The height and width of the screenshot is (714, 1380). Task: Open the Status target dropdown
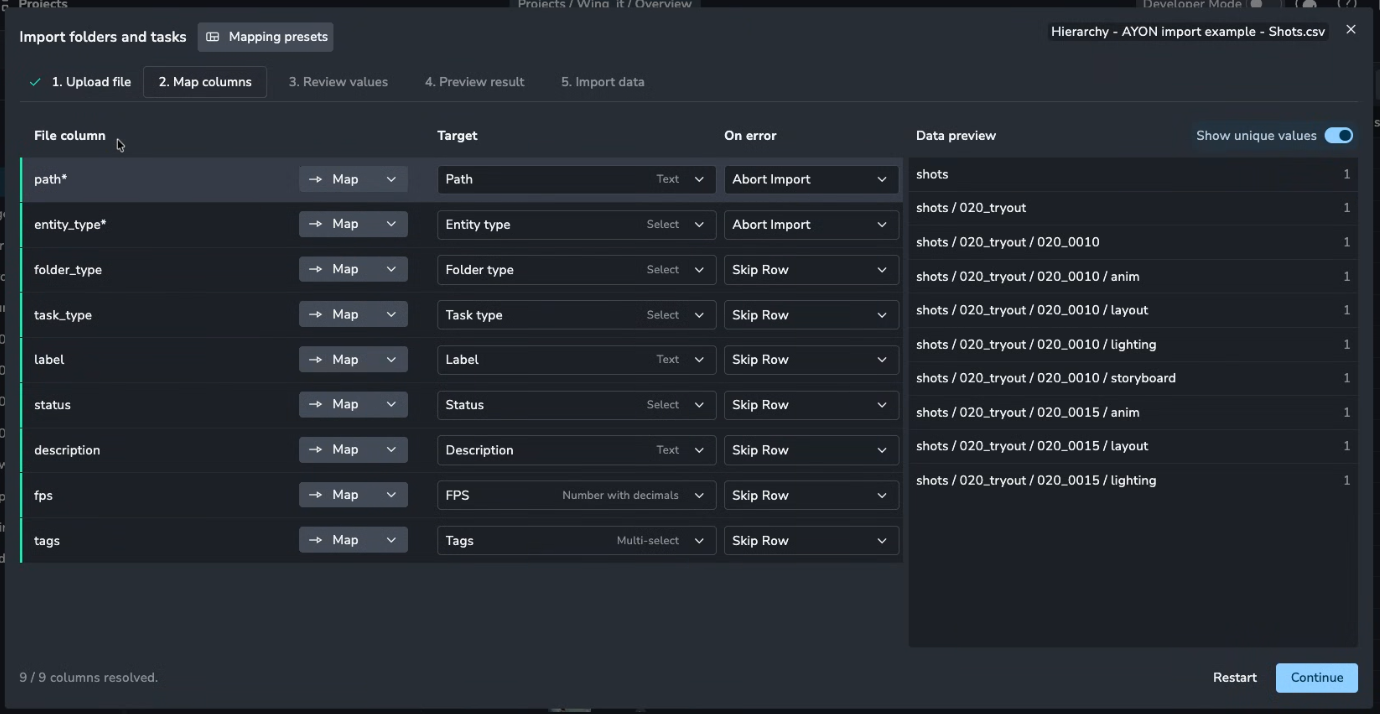[x=576, y=404]
